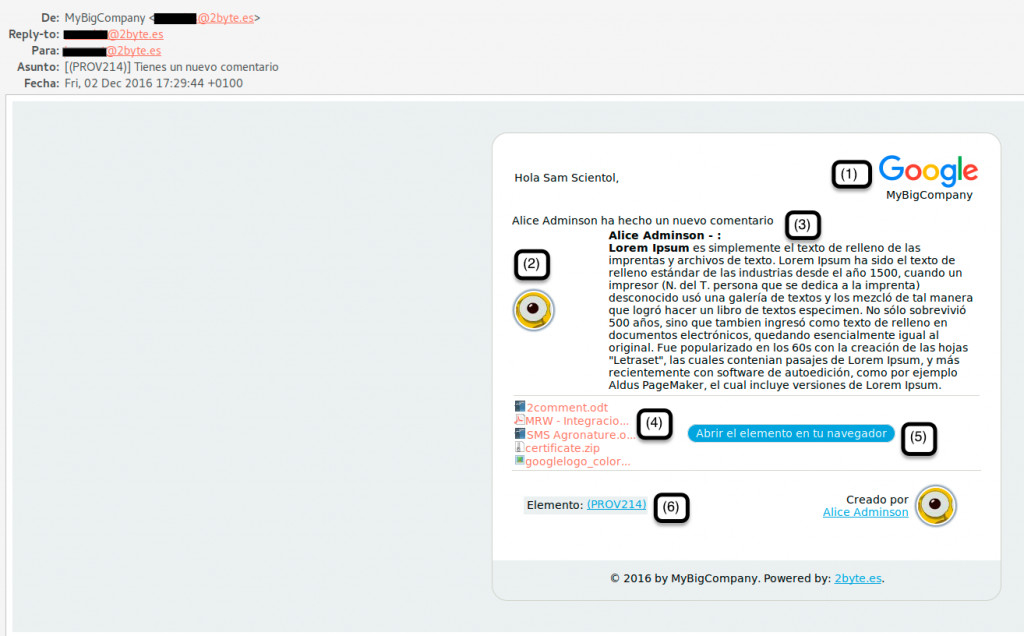Click the Elemento: label
The width and height of the screenshot is (1024, 636).
click(555, 505)
